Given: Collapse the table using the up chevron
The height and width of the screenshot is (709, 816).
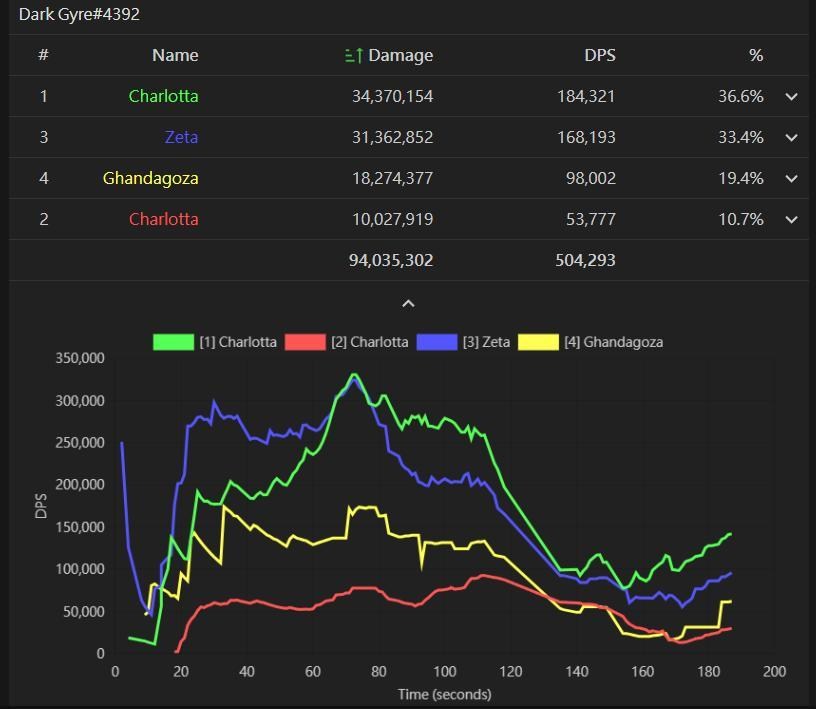Looking at the screenshot, I should [408, 303].
